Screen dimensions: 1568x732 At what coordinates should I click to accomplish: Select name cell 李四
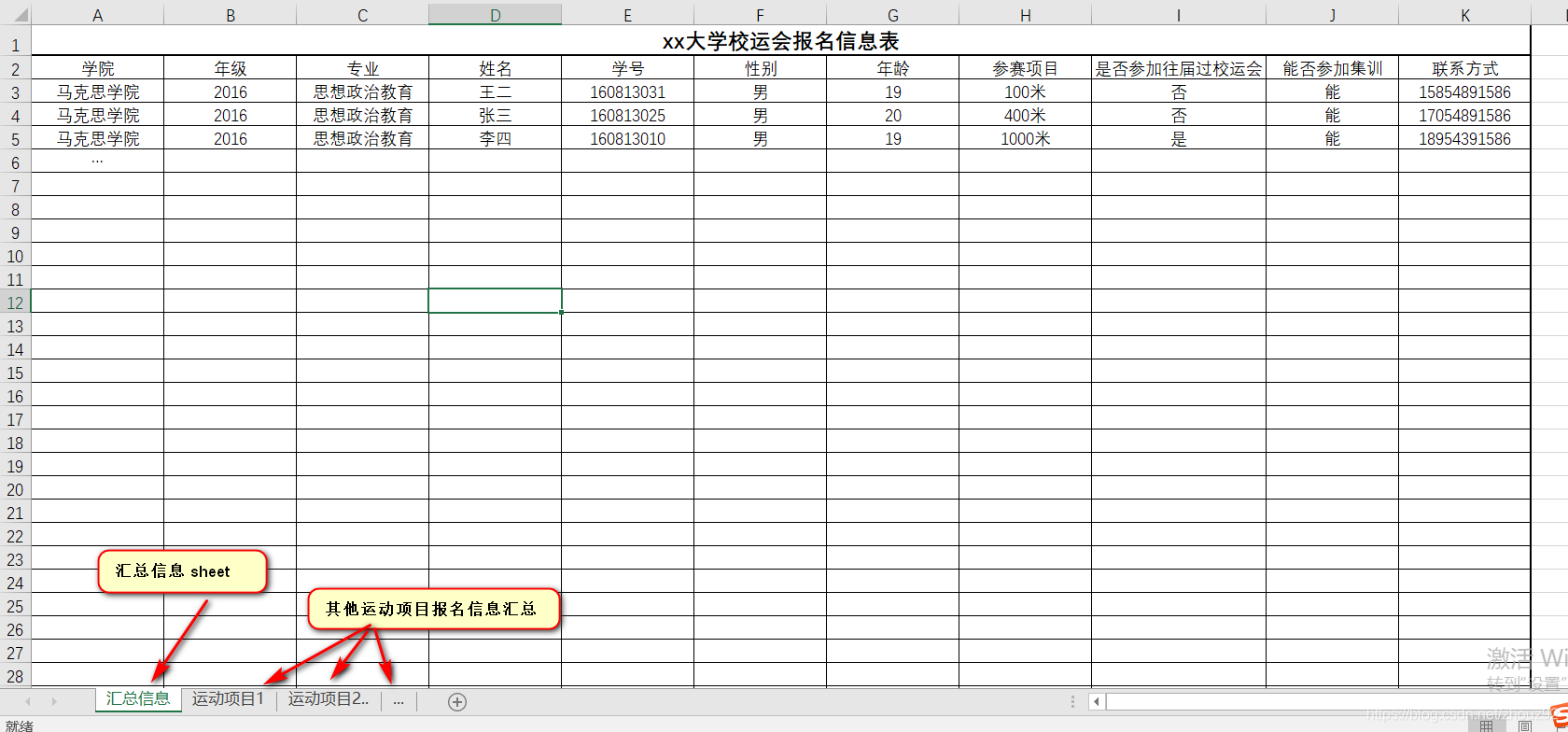(496, 138)
